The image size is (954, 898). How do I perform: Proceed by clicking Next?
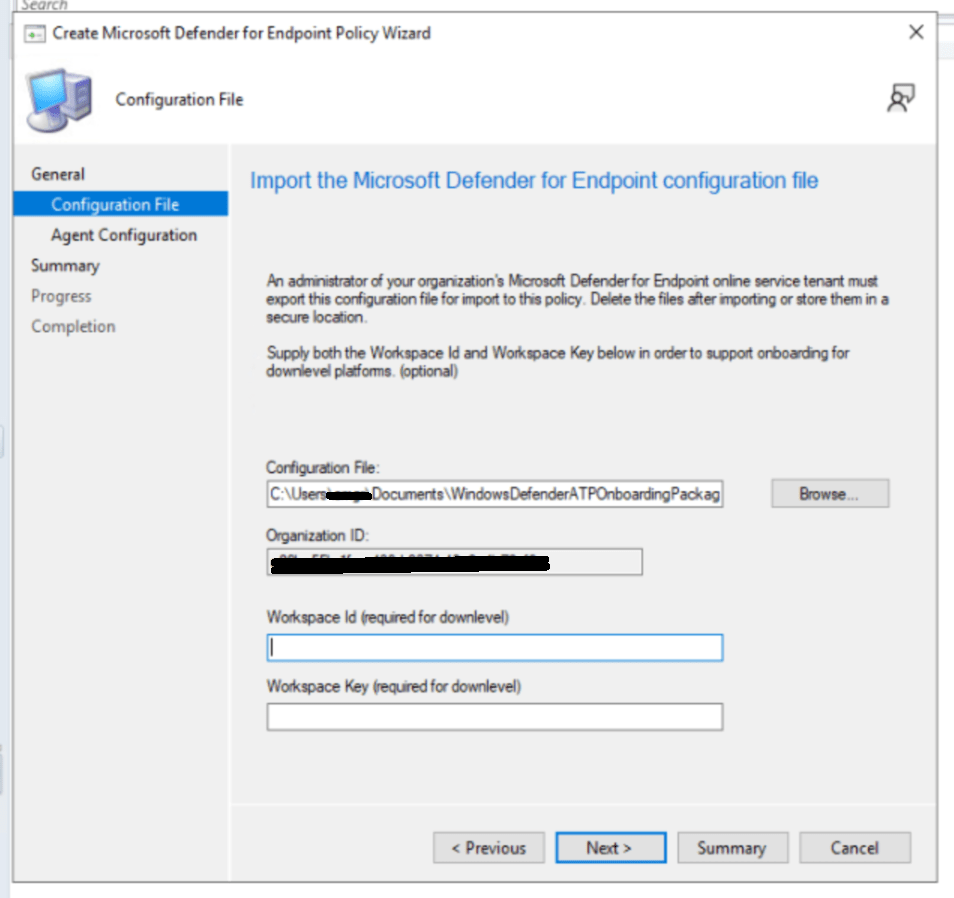[610, 848]
